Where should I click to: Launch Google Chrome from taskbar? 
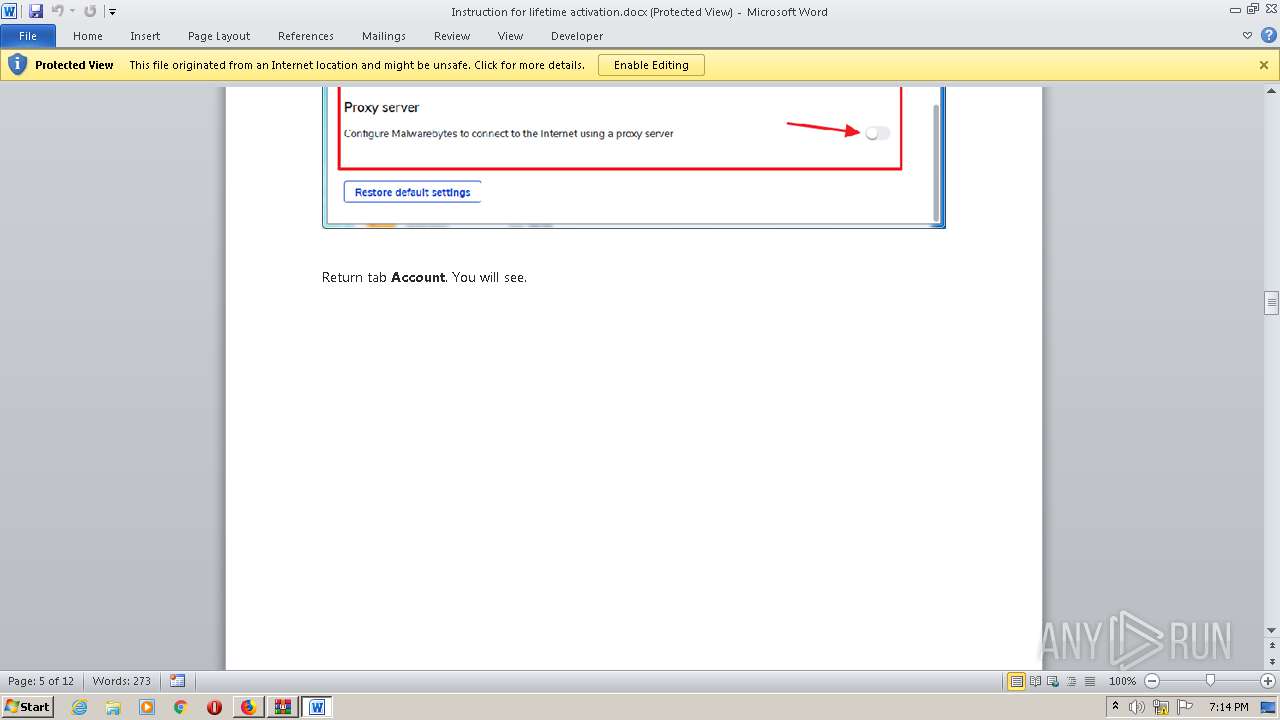[x=180, y=707]
